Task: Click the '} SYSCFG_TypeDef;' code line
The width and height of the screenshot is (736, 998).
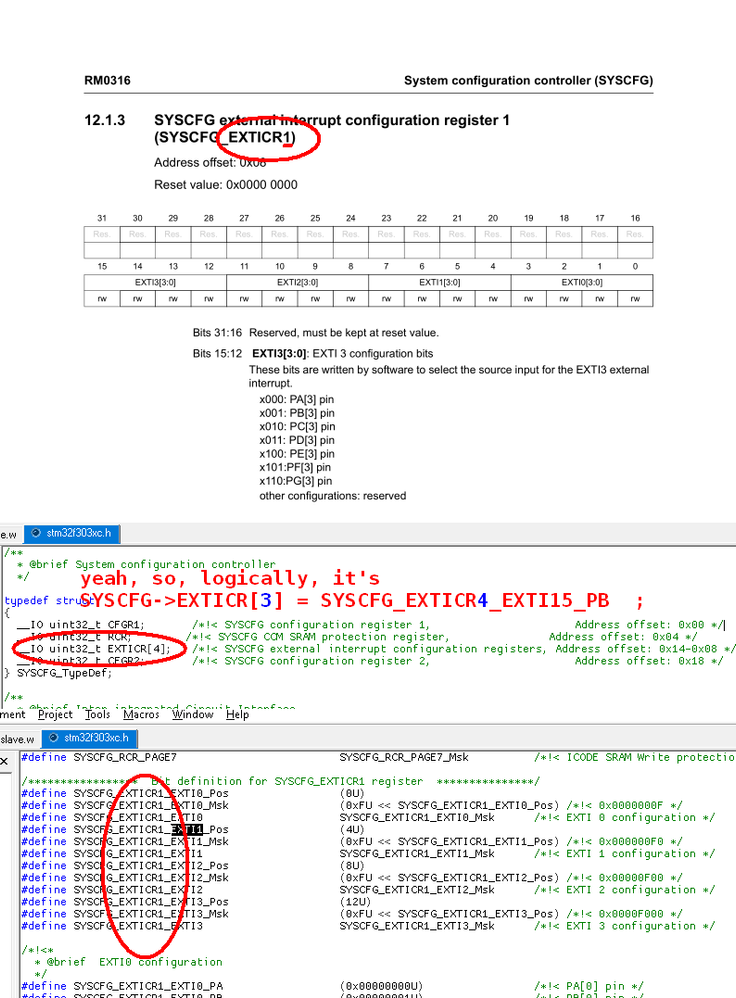Action: click(58, 673)
